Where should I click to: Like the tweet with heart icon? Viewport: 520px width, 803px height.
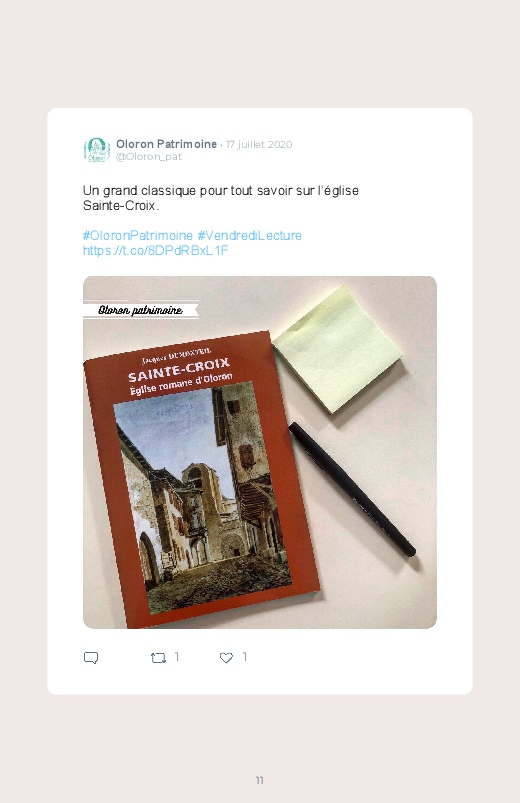pos(226,658)
